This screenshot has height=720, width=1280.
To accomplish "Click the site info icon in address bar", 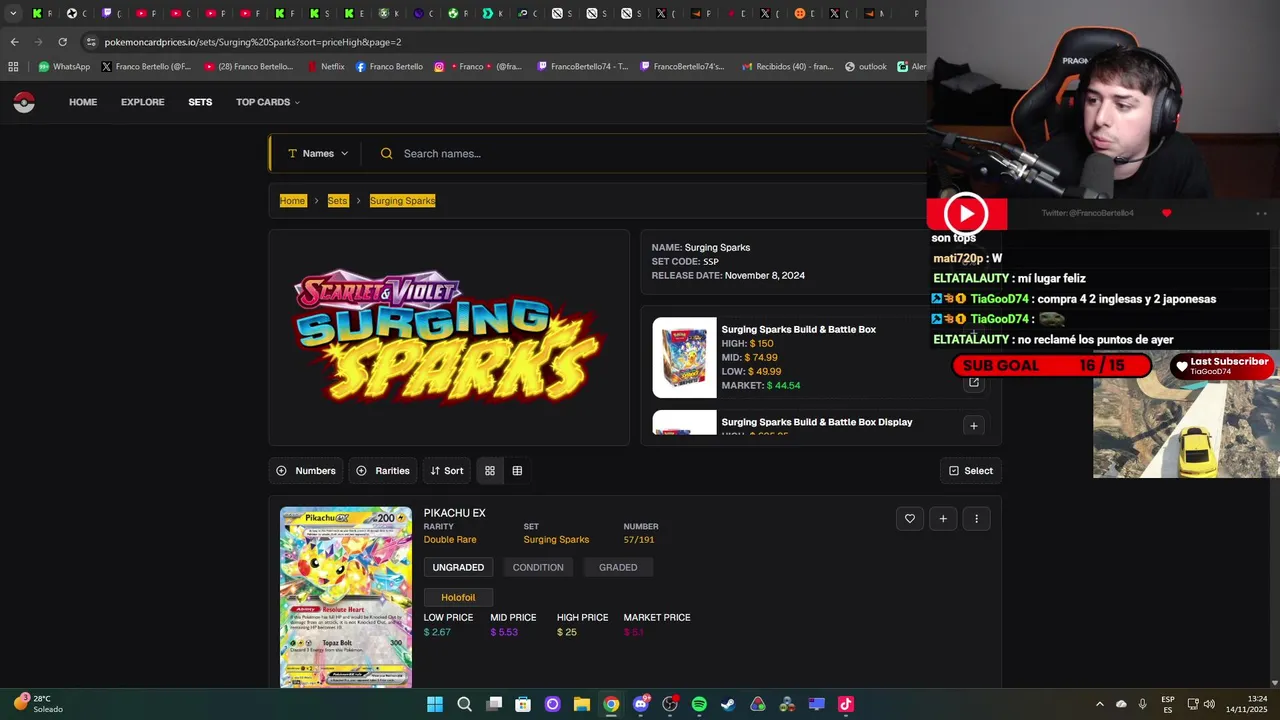I will click(91, 42).
